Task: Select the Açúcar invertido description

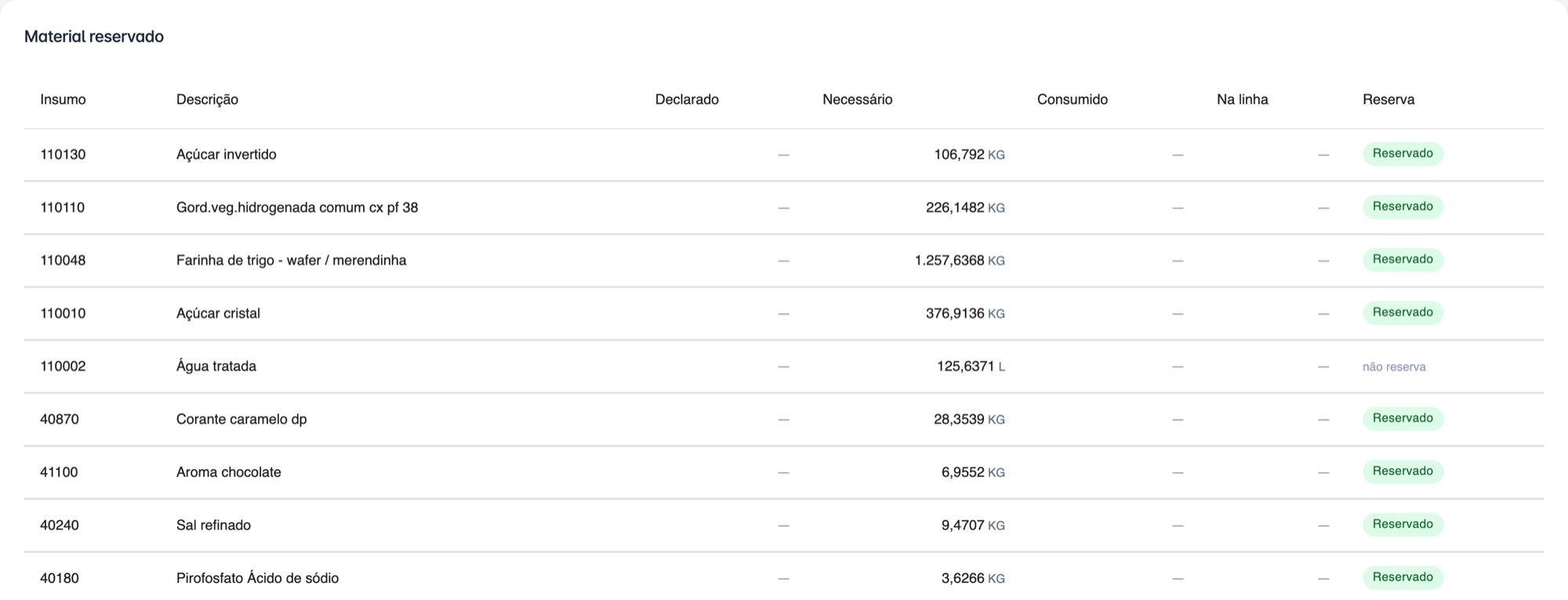Action: [226, 155]
